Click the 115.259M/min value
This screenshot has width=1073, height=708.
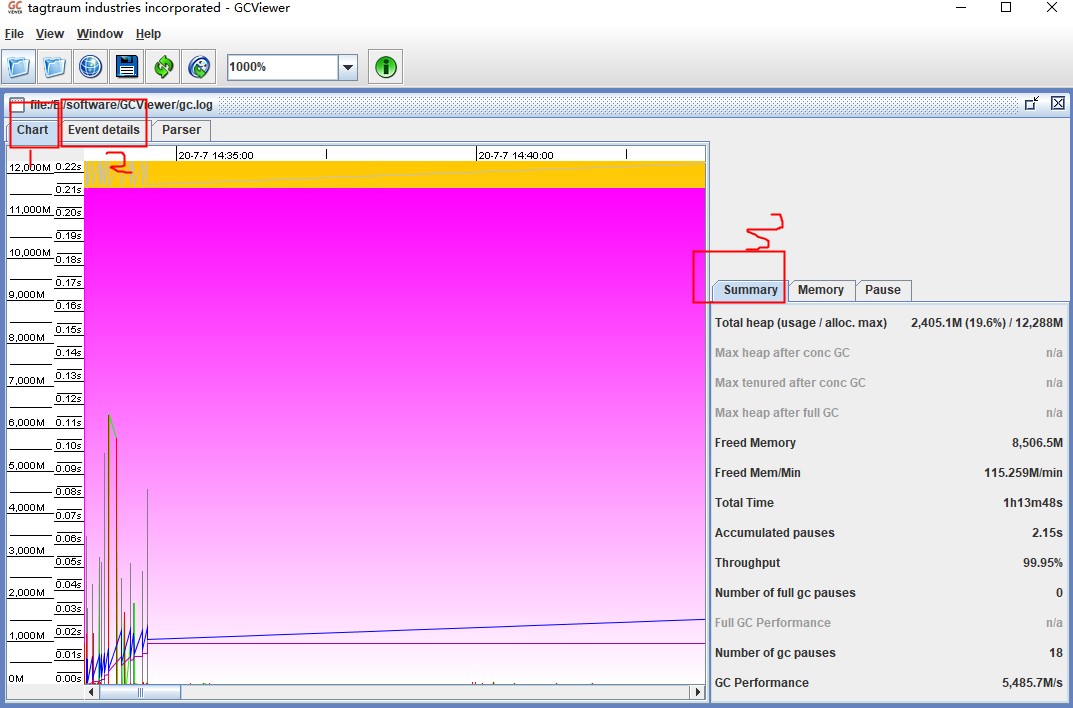pos(1023,473)
